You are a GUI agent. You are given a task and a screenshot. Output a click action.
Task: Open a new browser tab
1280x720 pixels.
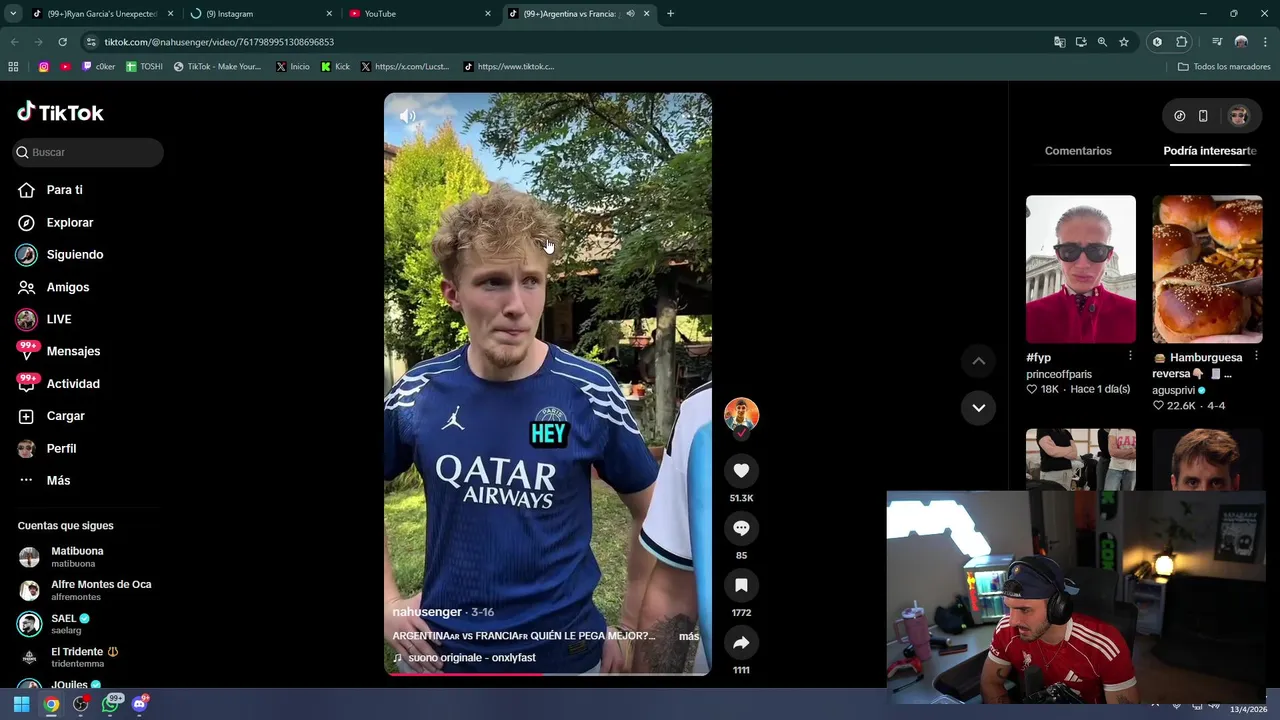(x=670, y=14)
